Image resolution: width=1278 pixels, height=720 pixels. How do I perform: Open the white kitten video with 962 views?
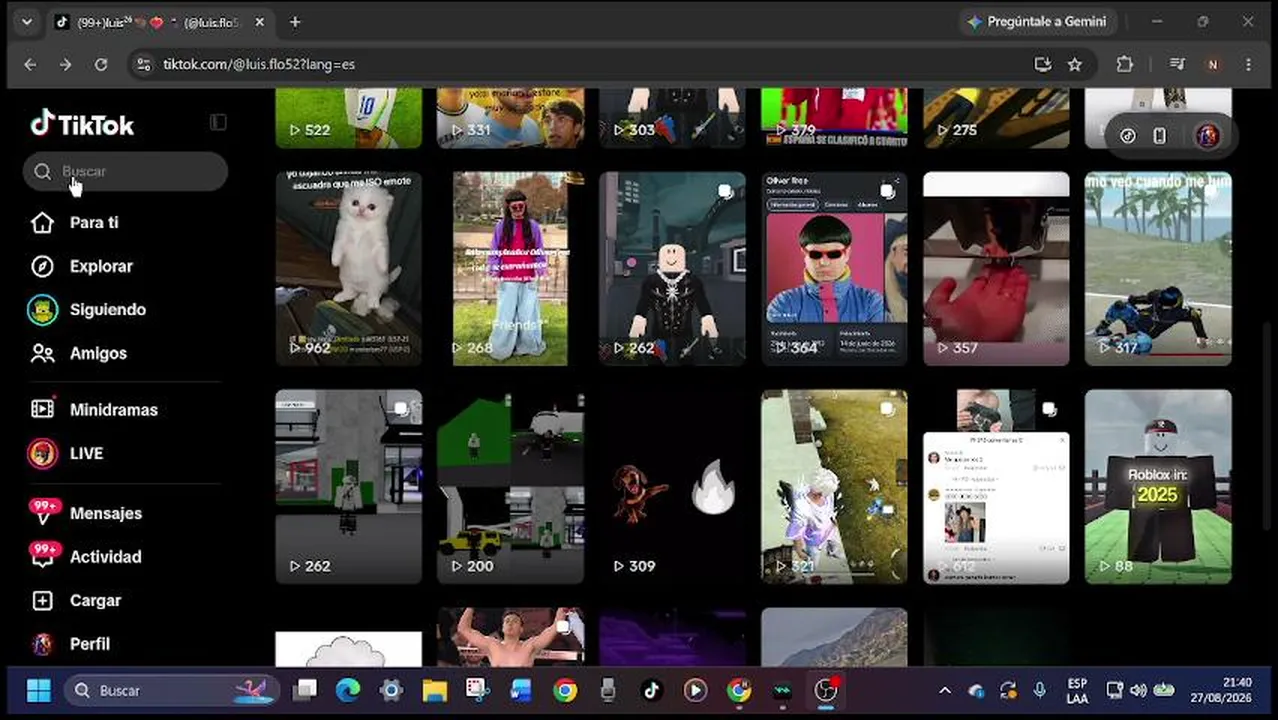348,268
